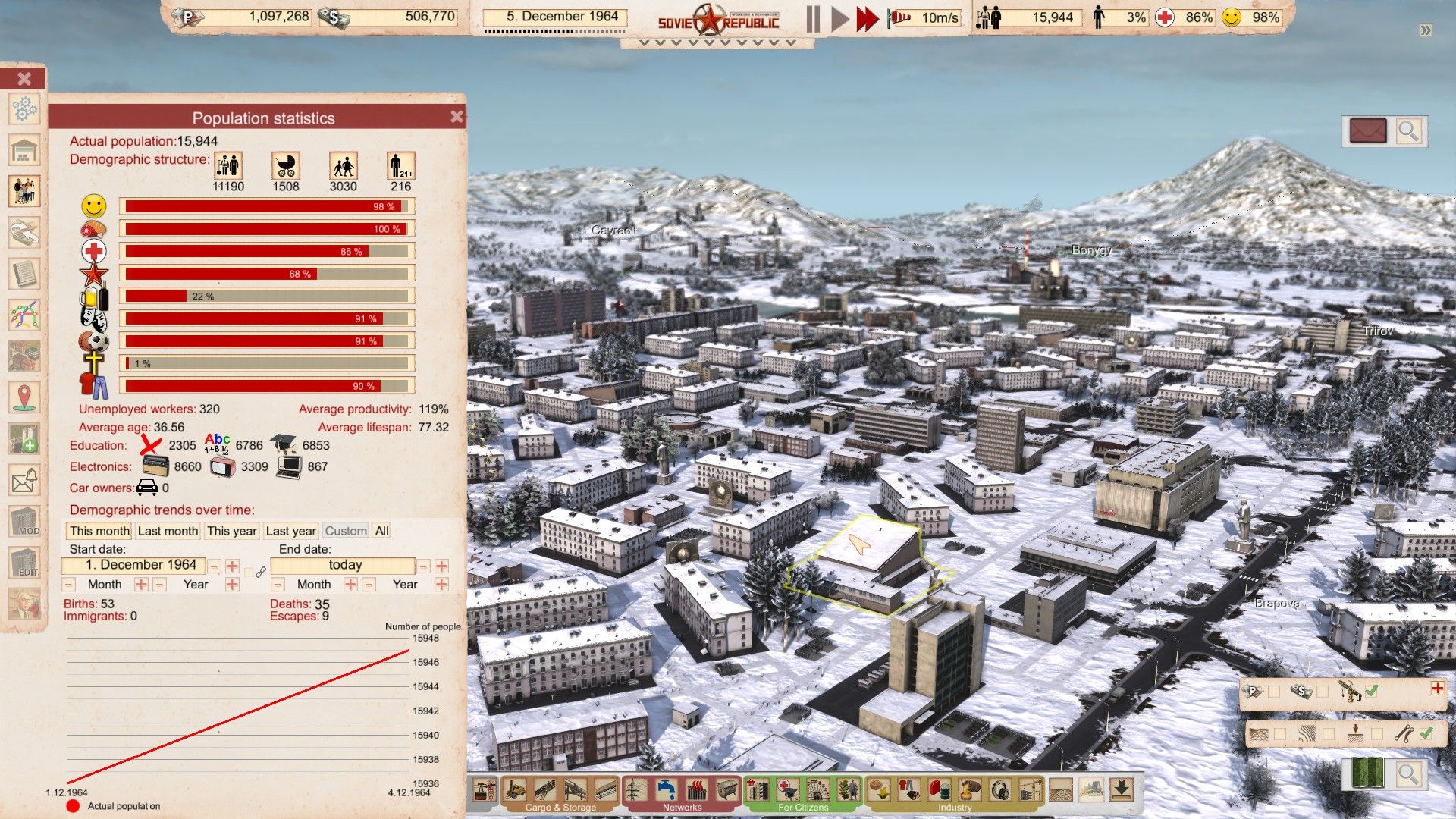The image size is (1456, 819).
Task: Select the population statistics people icon in sidebar
Action: [24, 191]
